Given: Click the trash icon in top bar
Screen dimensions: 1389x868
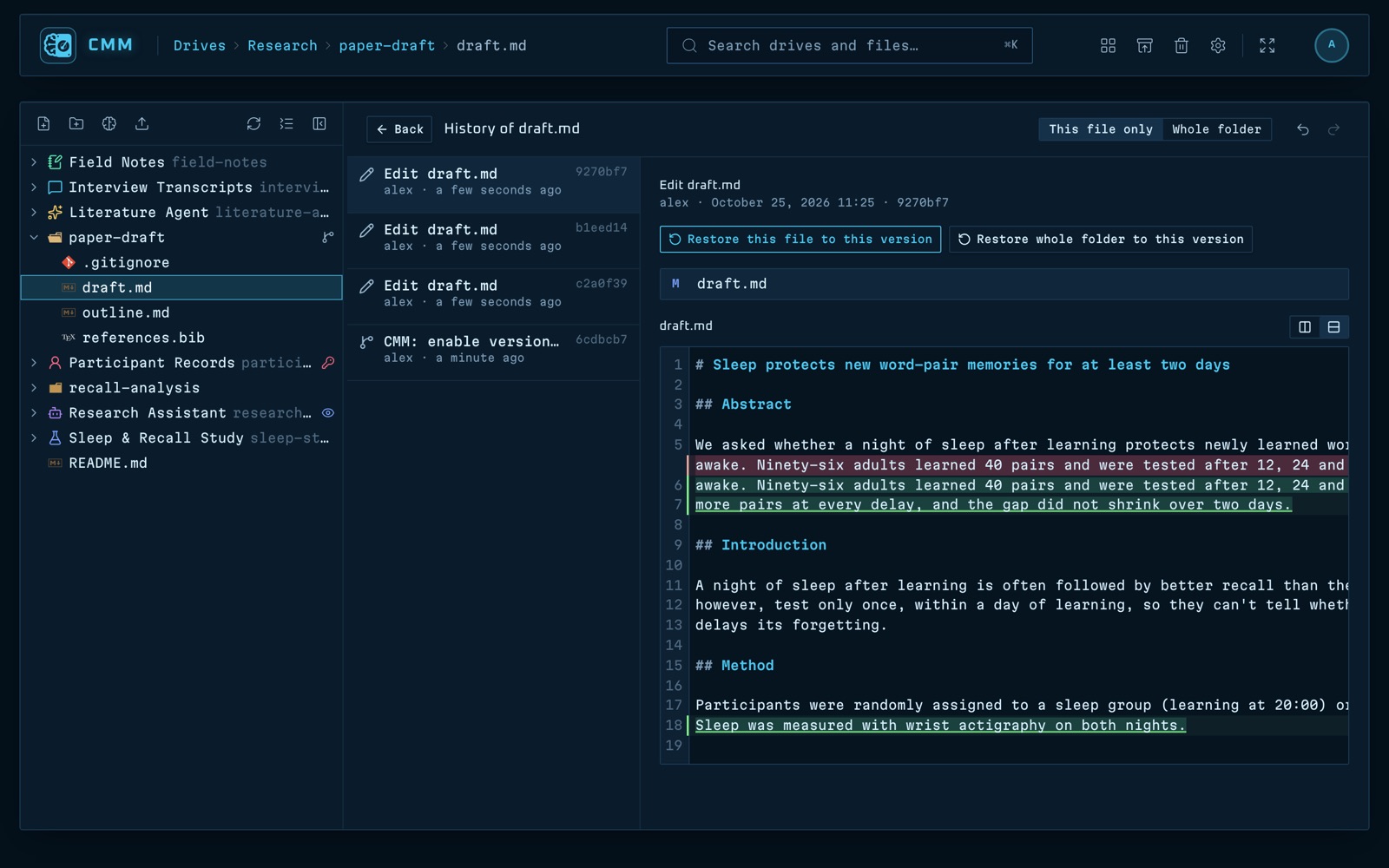Looking at the screenshot, I should 1181,46.
